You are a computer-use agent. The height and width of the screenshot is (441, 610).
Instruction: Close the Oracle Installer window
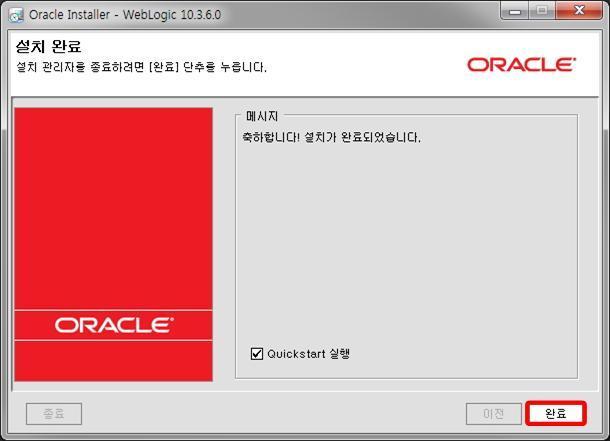pyautogui.click(x=579, y=10)
